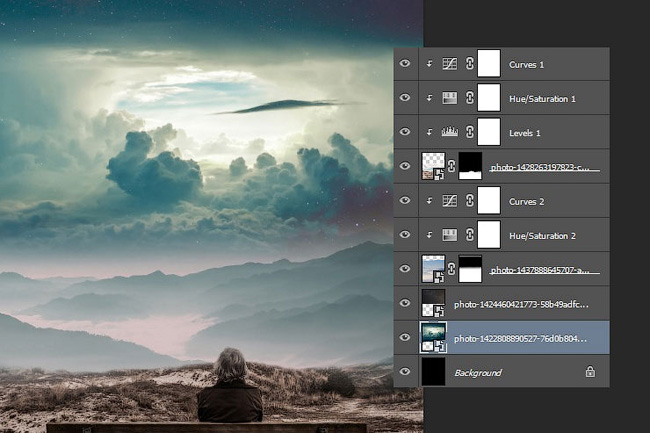This screenshot has width=650, height=433.
Task: Click the Curves 2 mask link icon
Action: [469, 201]
